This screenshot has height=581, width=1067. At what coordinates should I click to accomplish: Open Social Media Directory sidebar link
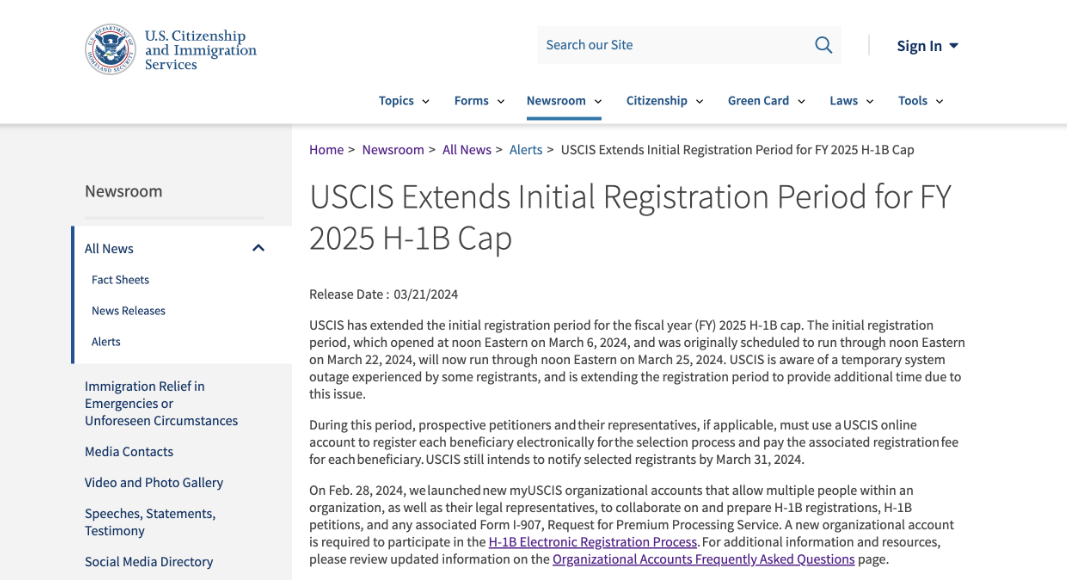pyautogui.click(x=149, y=562)
